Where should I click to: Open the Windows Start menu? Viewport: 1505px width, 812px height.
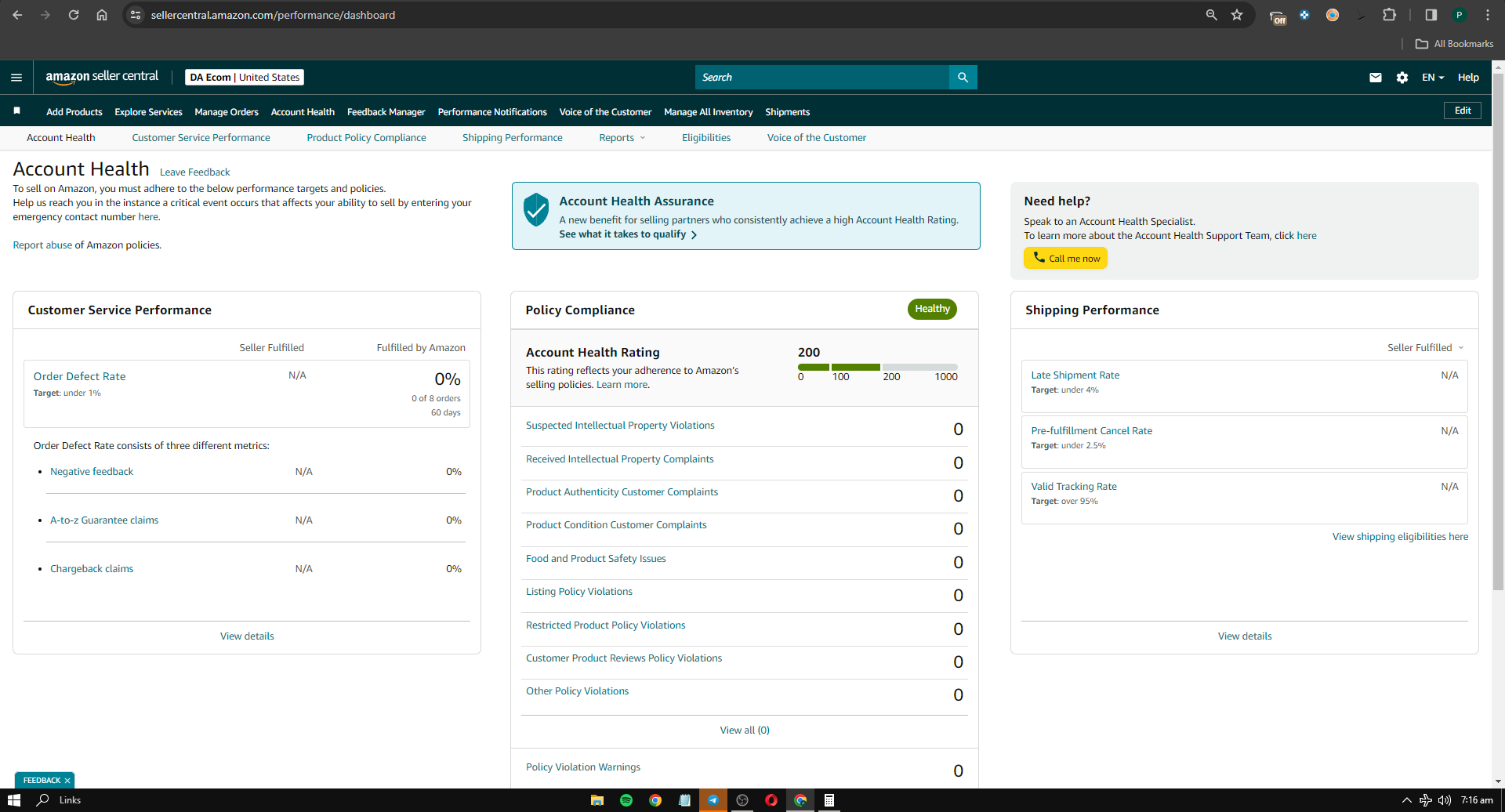14,800
